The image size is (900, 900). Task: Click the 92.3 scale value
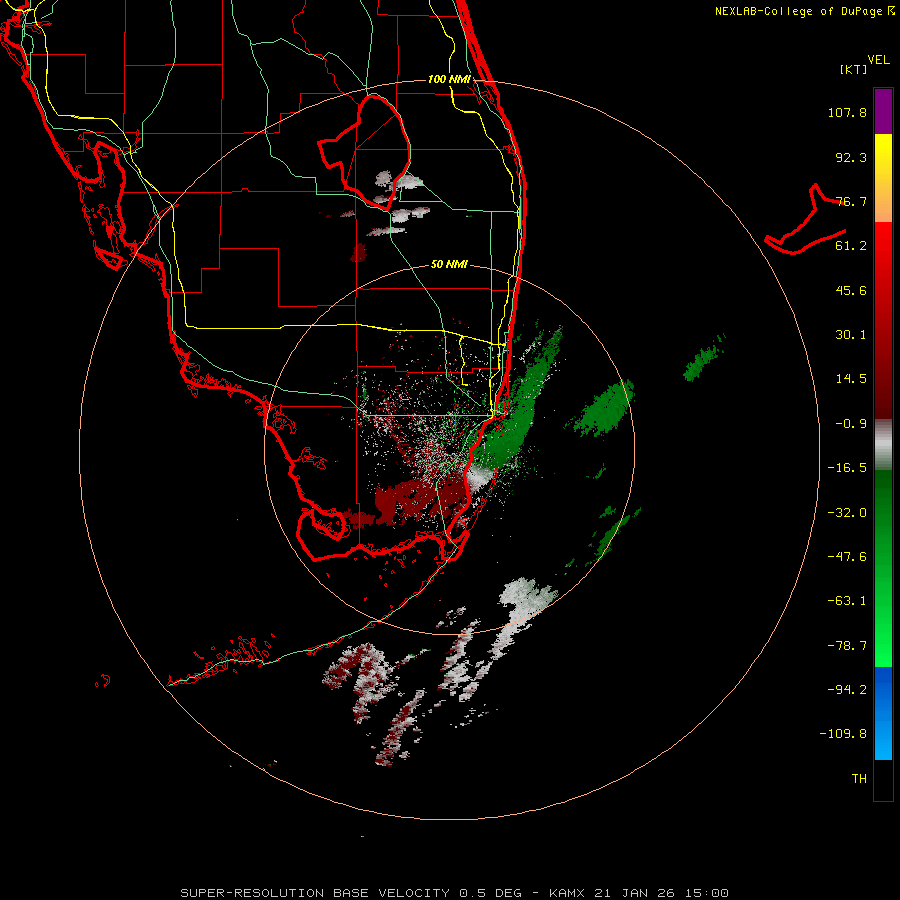pos(851,157)
